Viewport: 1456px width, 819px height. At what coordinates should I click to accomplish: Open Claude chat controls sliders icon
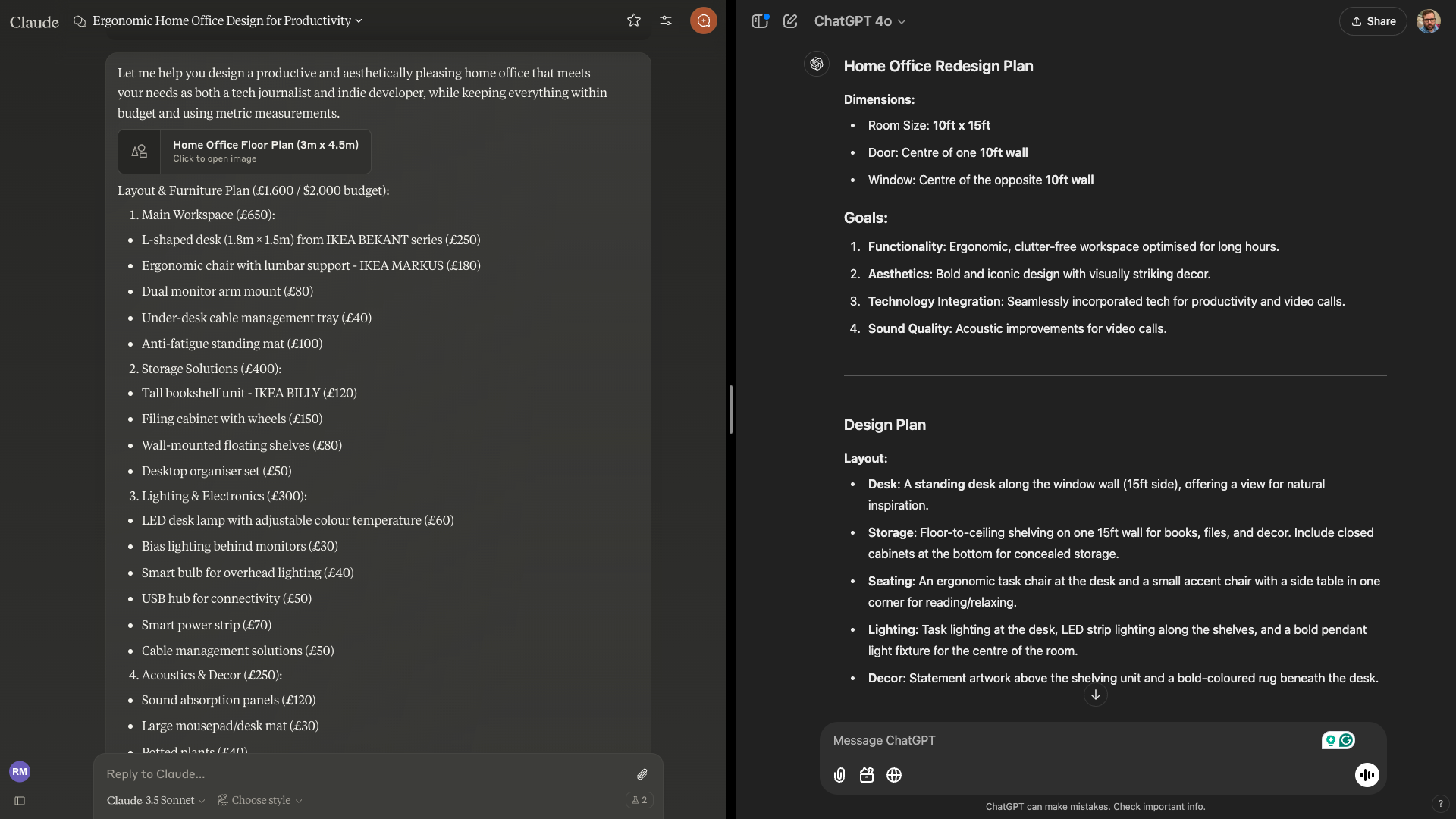click(666, 20)
